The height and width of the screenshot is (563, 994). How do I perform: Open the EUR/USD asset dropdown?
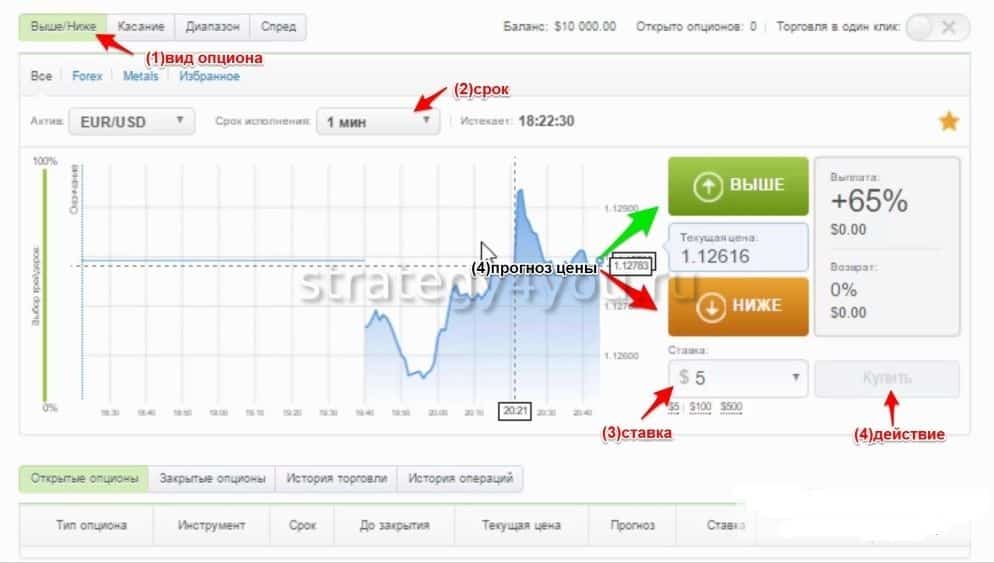tap(131, 121)
